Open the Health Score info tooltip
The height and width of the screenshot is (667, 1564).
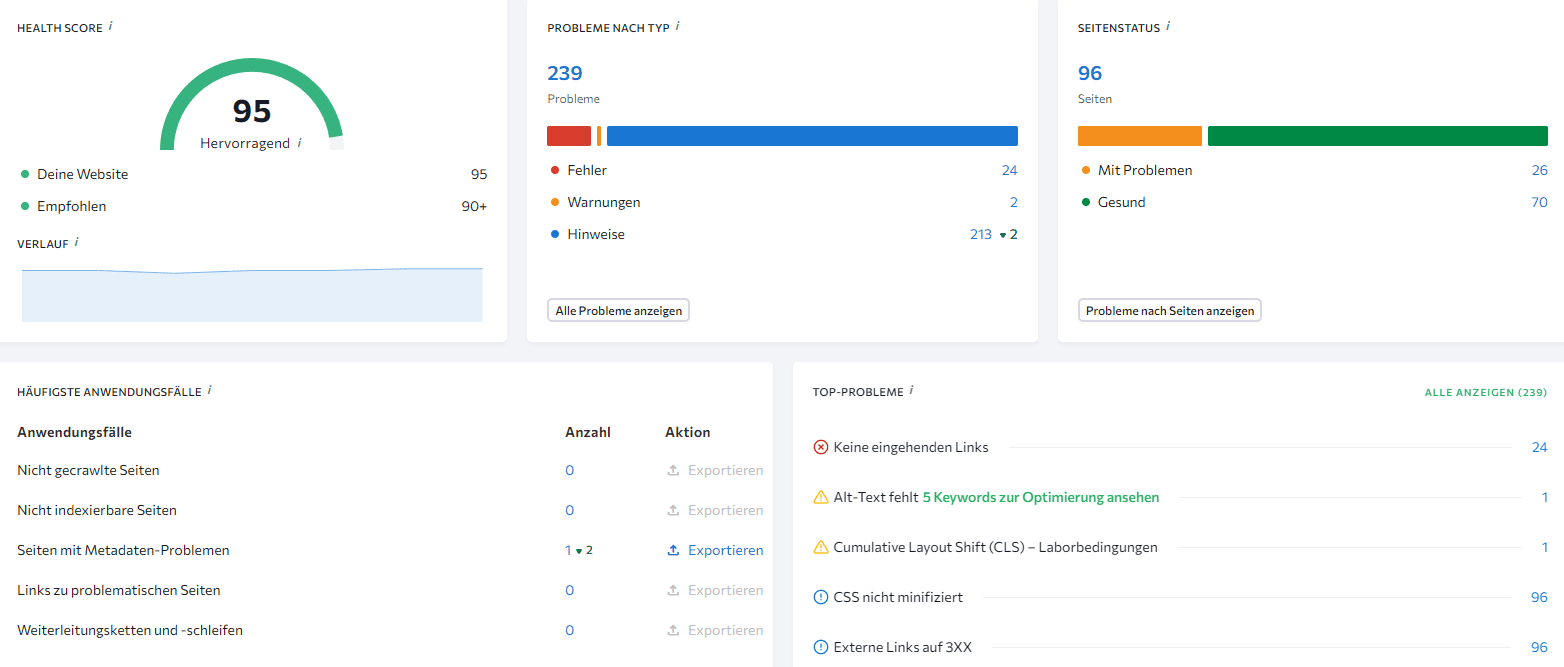click(111, 28)
